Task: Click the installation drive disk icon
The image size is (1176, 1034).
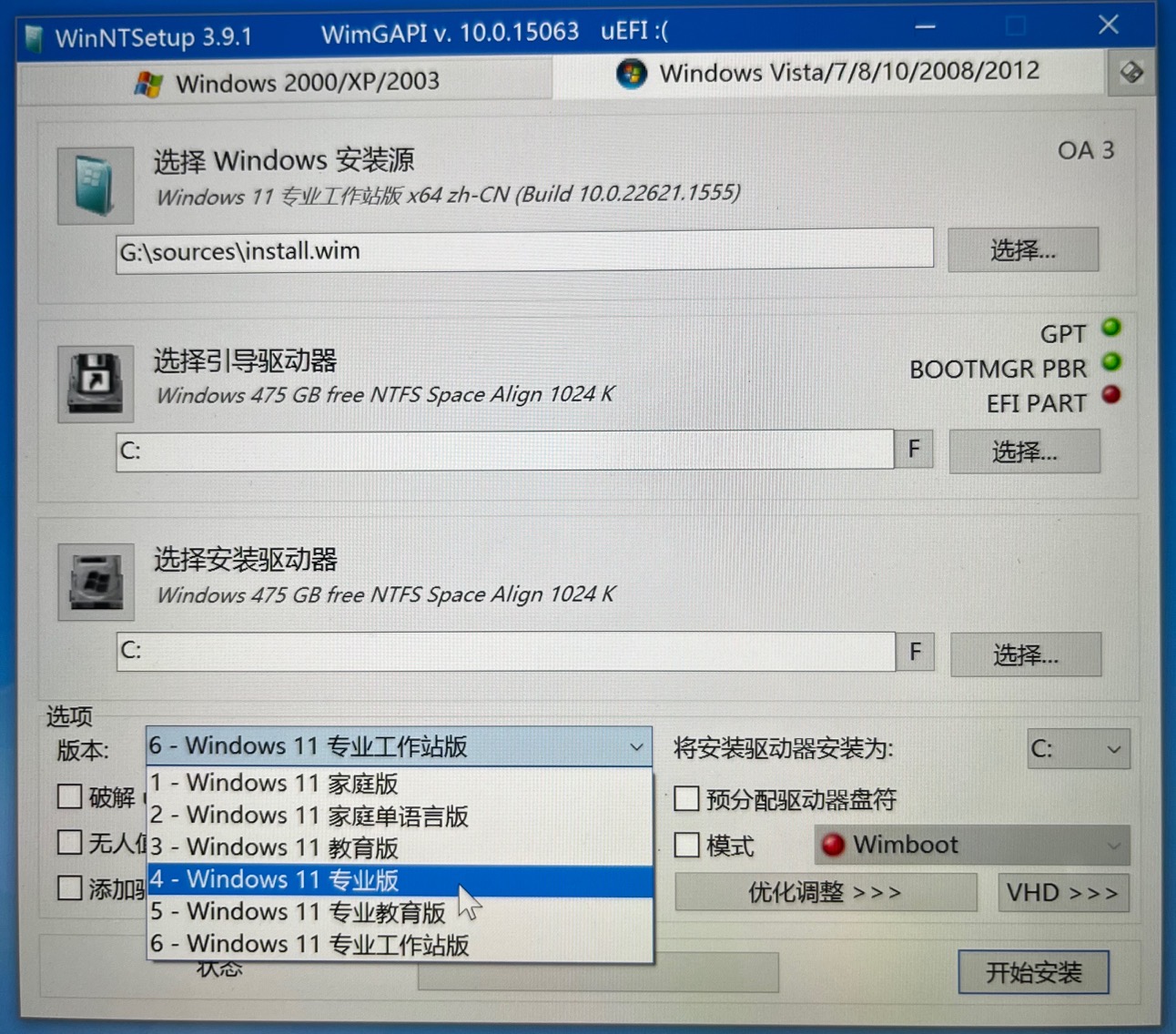Action: (x=96, y=583)
